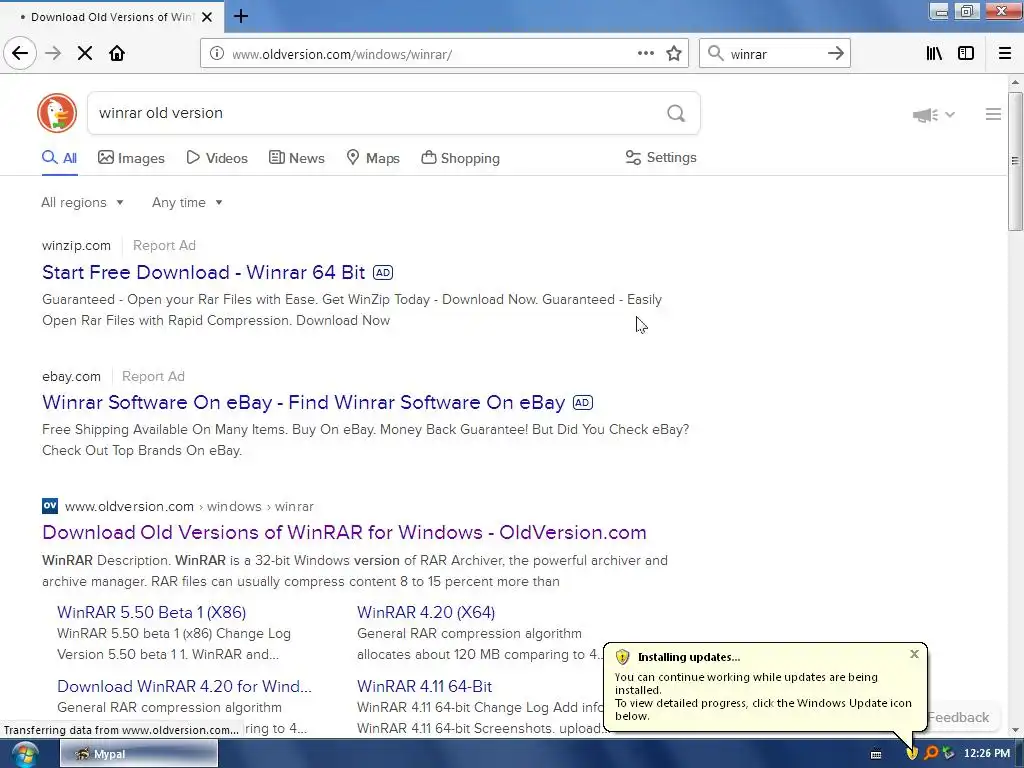Image resolution: width=1024 pixels, height=768 pixels.
Task: Expand the All regions dropdown
Action: [x=82, y=202]
